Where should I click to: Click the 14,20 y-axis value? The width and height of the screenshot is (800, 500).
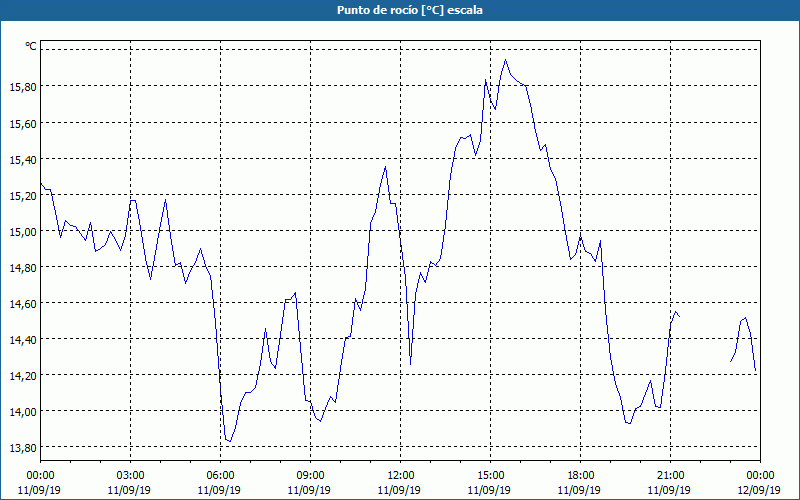point(23,376)
